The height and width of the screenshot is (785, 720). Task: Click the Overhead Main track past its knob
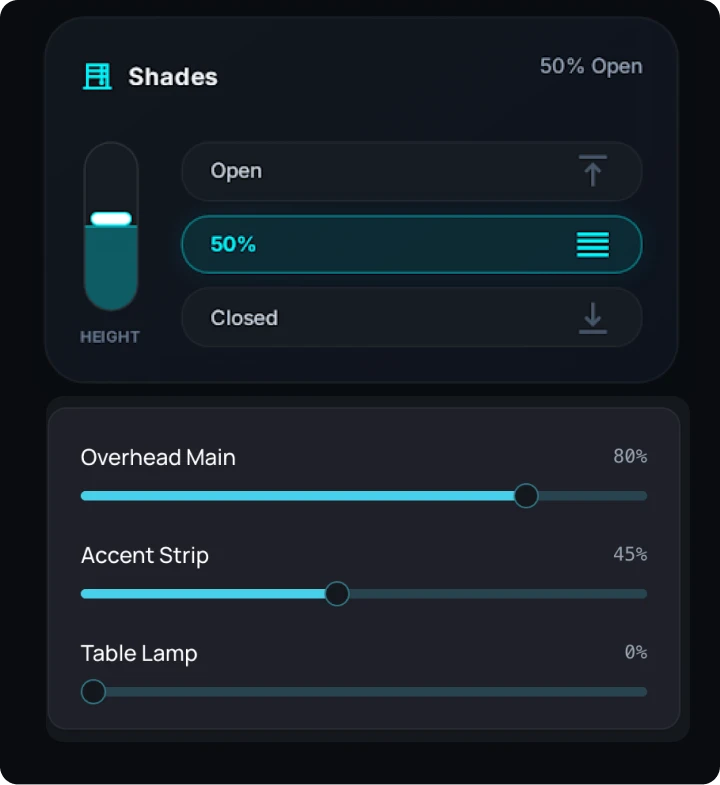[x=593, y=496]
